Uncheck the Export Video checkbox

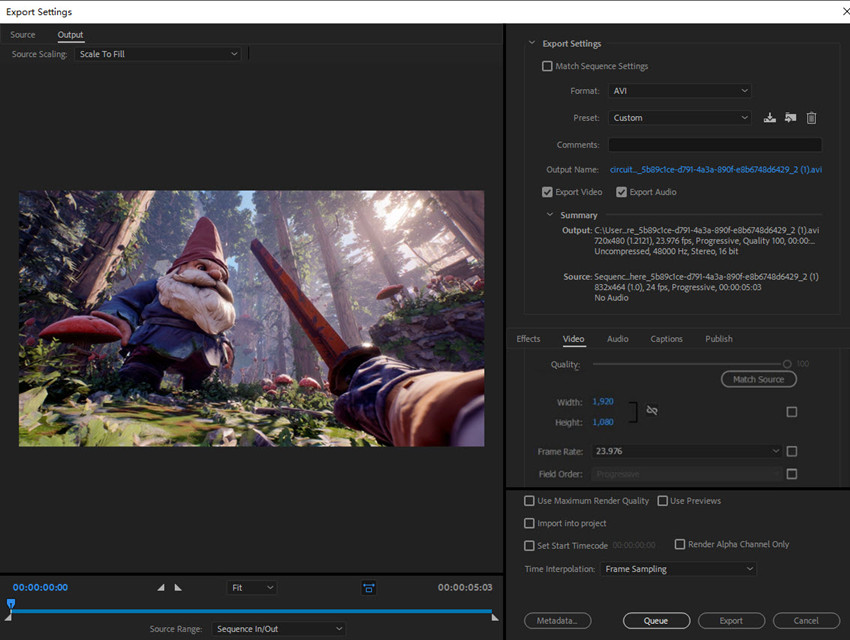click(547, 192)
